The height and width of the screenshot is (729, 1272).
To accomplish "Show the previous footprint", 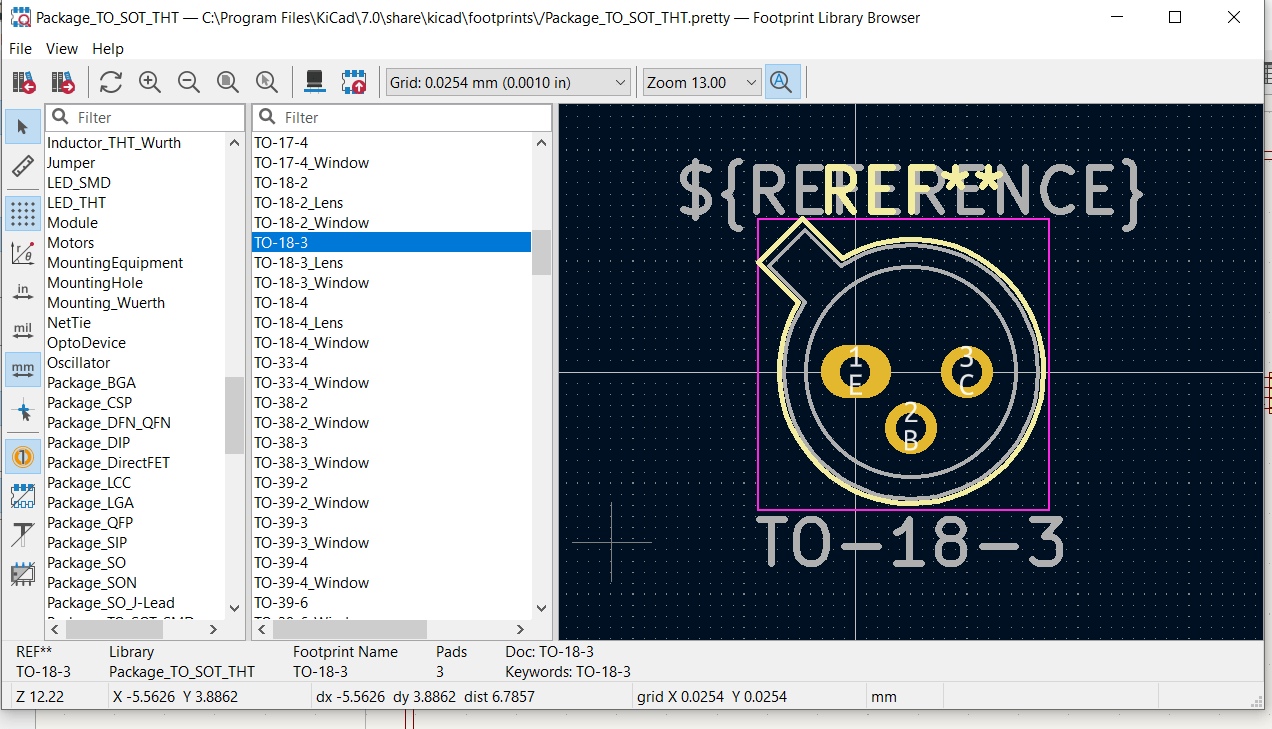I will click(x=24, y=82).
